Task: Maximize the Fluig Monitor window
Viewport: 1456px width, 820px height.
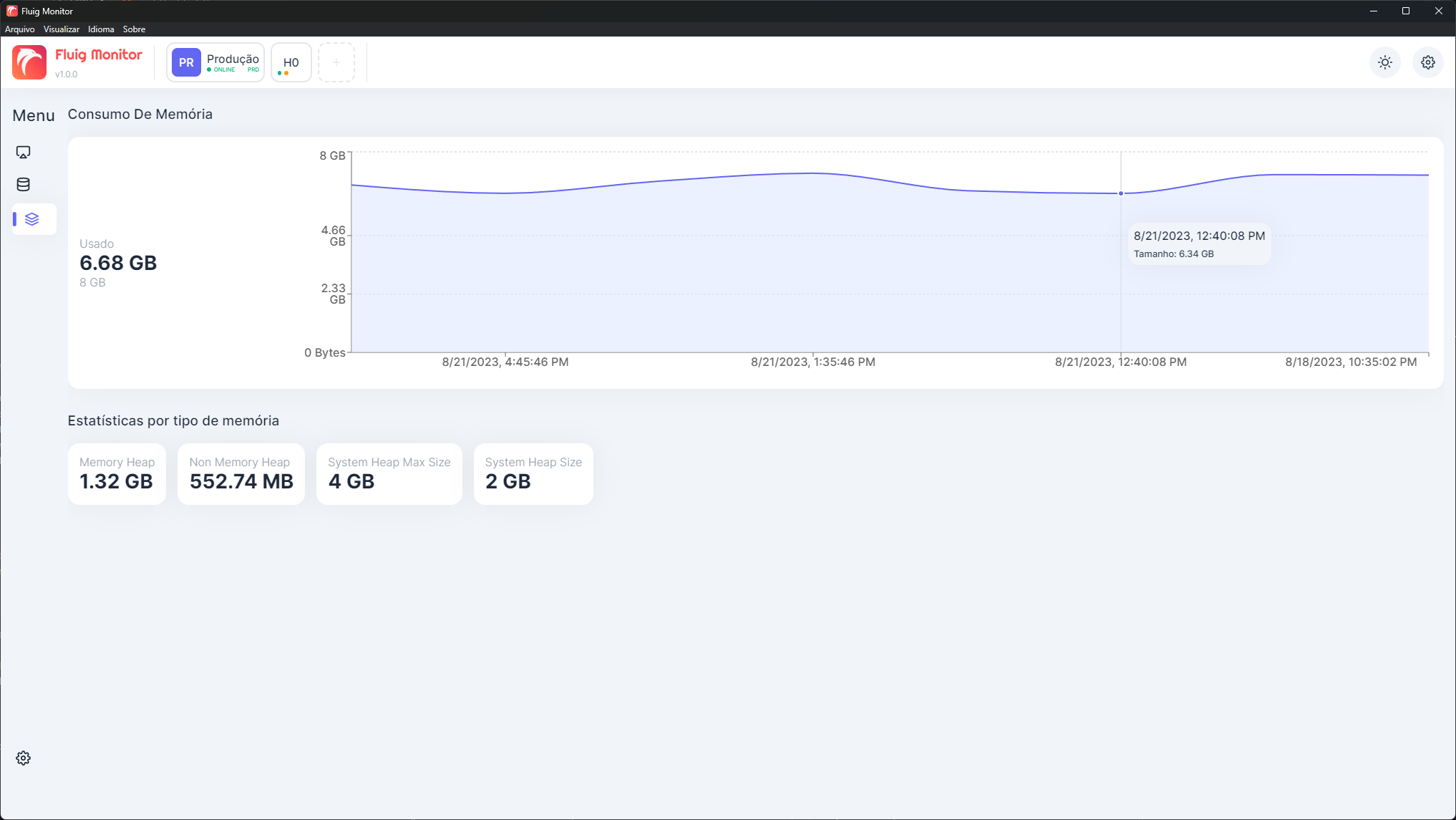Action: [x=1406, y=11]
